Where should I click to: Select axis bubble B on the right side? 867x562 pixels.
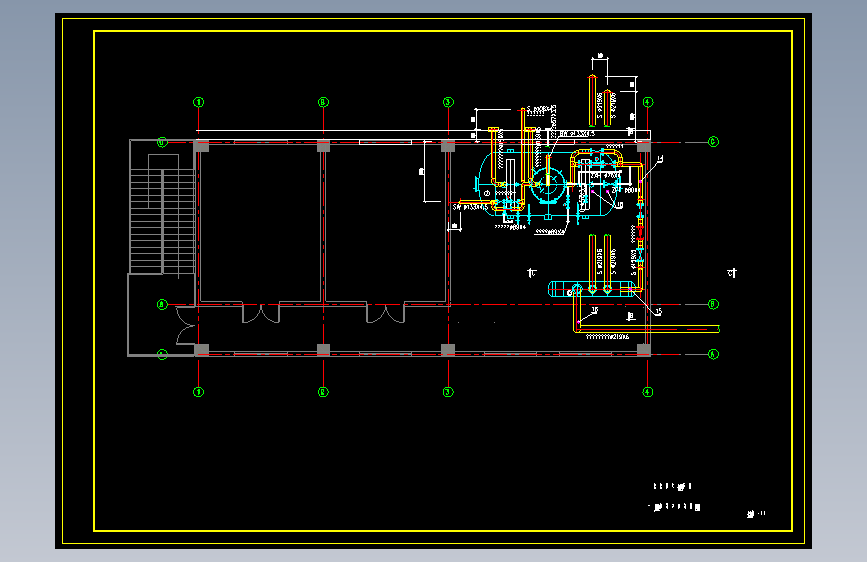coord(713,304)
